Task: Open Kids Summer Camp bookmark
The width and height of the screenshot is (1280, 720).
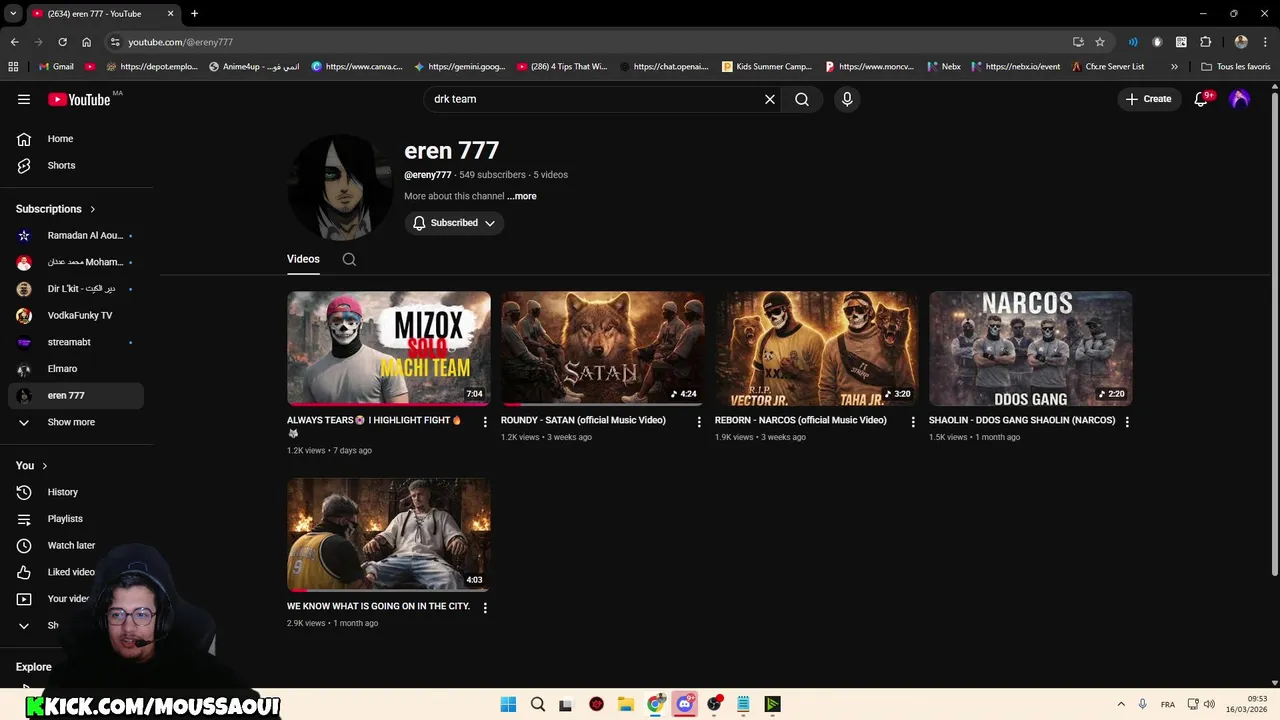Action: click(x=767, y=67)
